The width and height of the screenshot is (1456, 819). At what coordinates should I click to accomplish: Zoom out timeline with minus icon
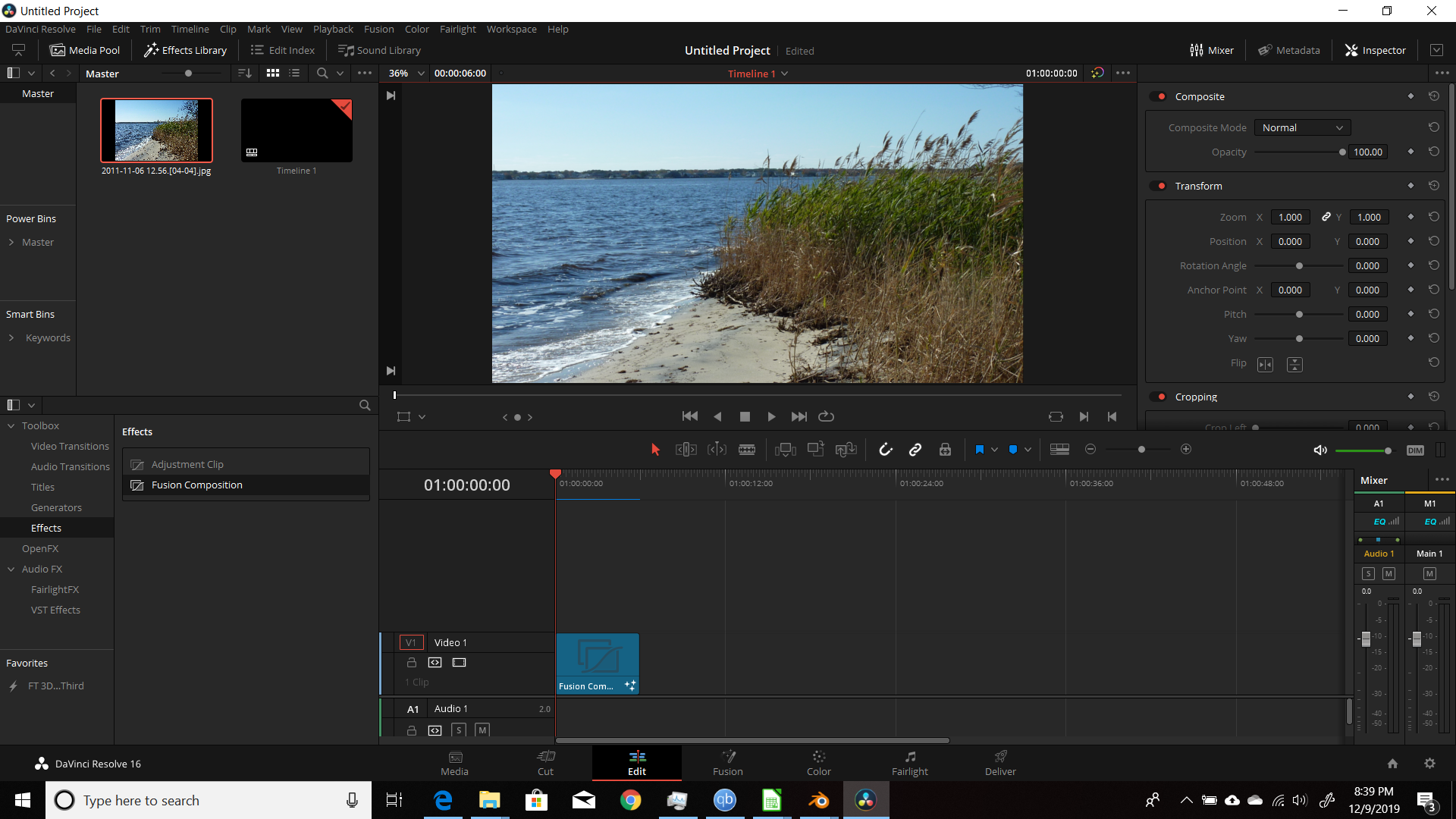(1090, 450)
